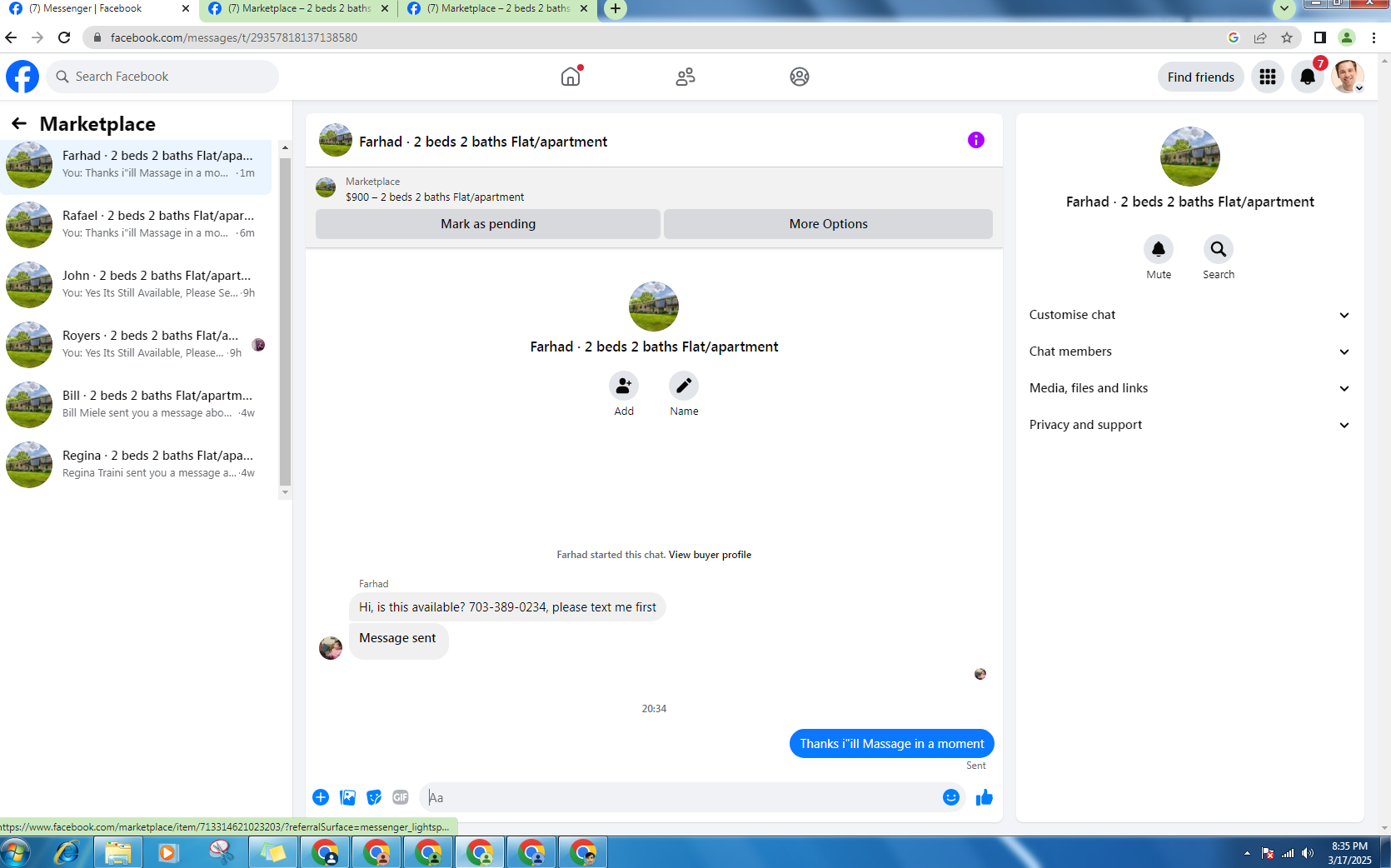Click the 'Thanks i"ill Massage in a moment' message
Viewport: 1391px width, 868px height.
(891, 744)
